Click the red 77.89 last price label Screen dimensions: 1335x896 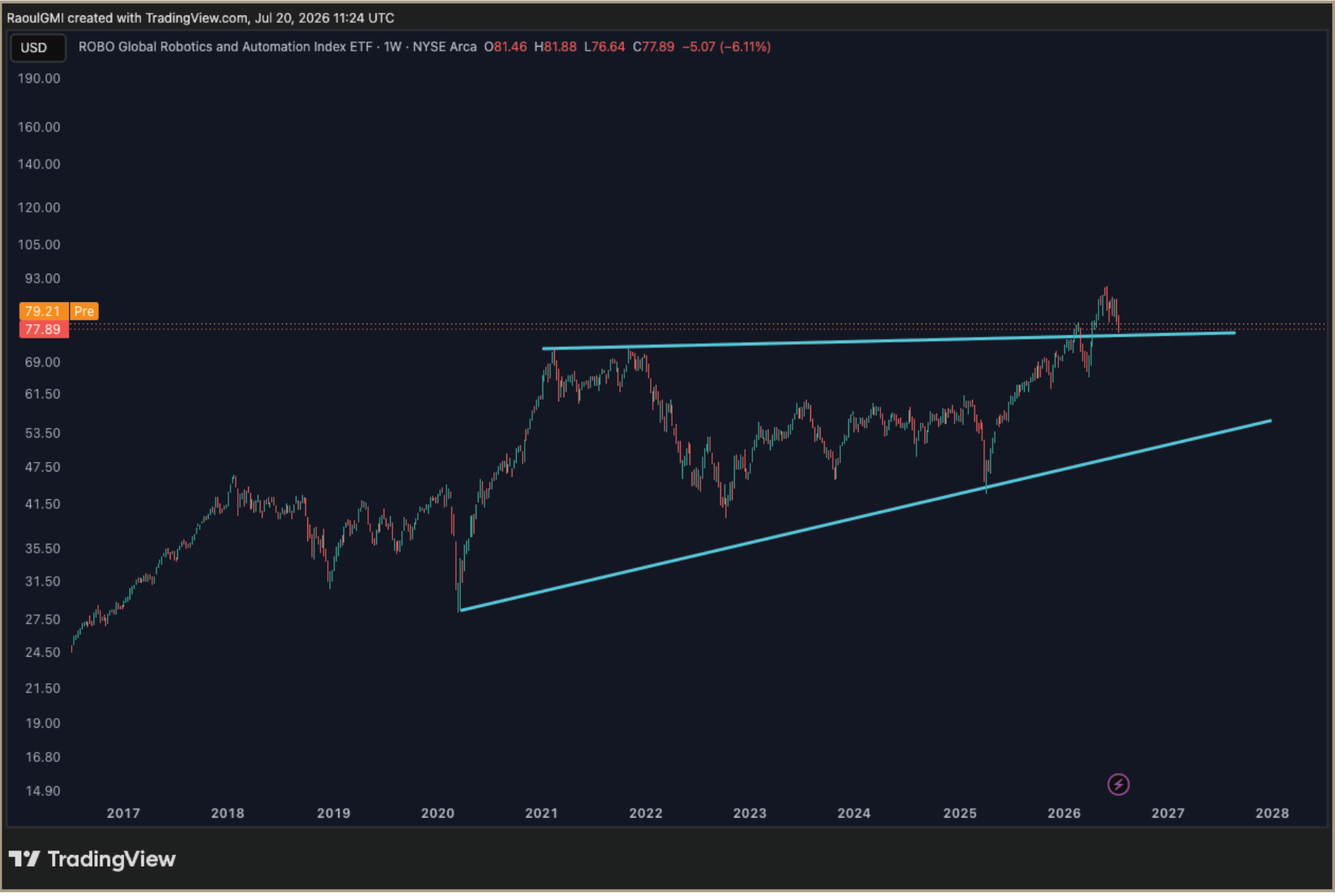coord(44,329)
